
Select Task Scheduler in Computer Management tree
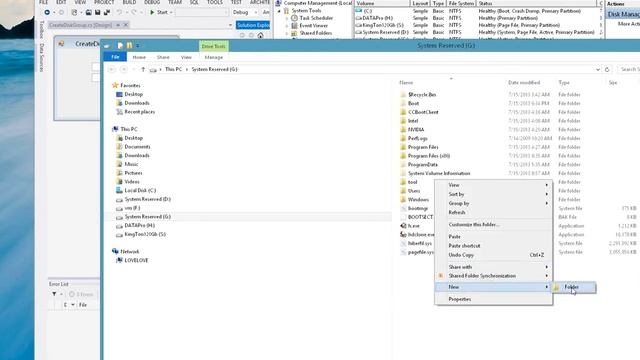(x=316, y=18)
